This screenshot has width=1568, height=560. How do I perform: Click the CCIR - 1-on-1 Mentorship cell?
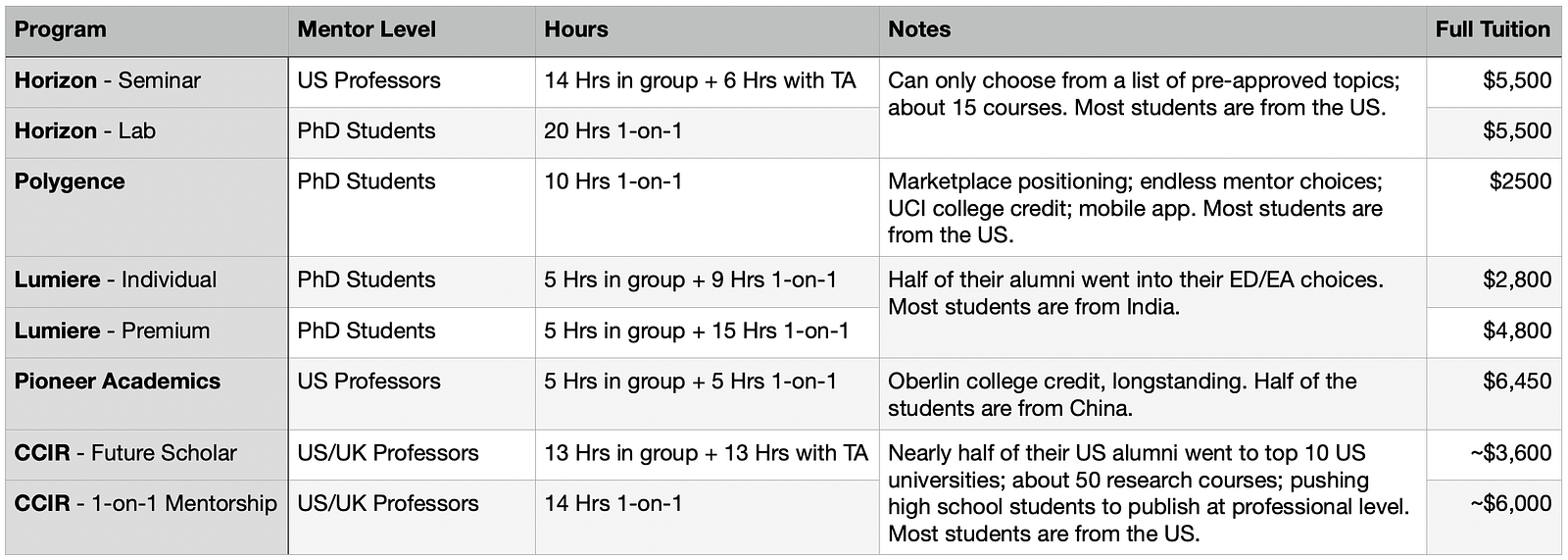tap(146, 517)
